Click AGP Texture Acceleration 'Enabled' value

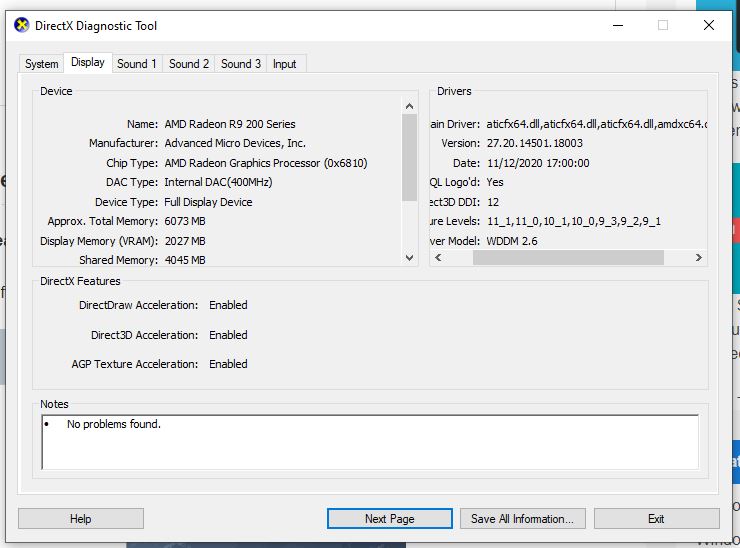(x=228, y=364)
